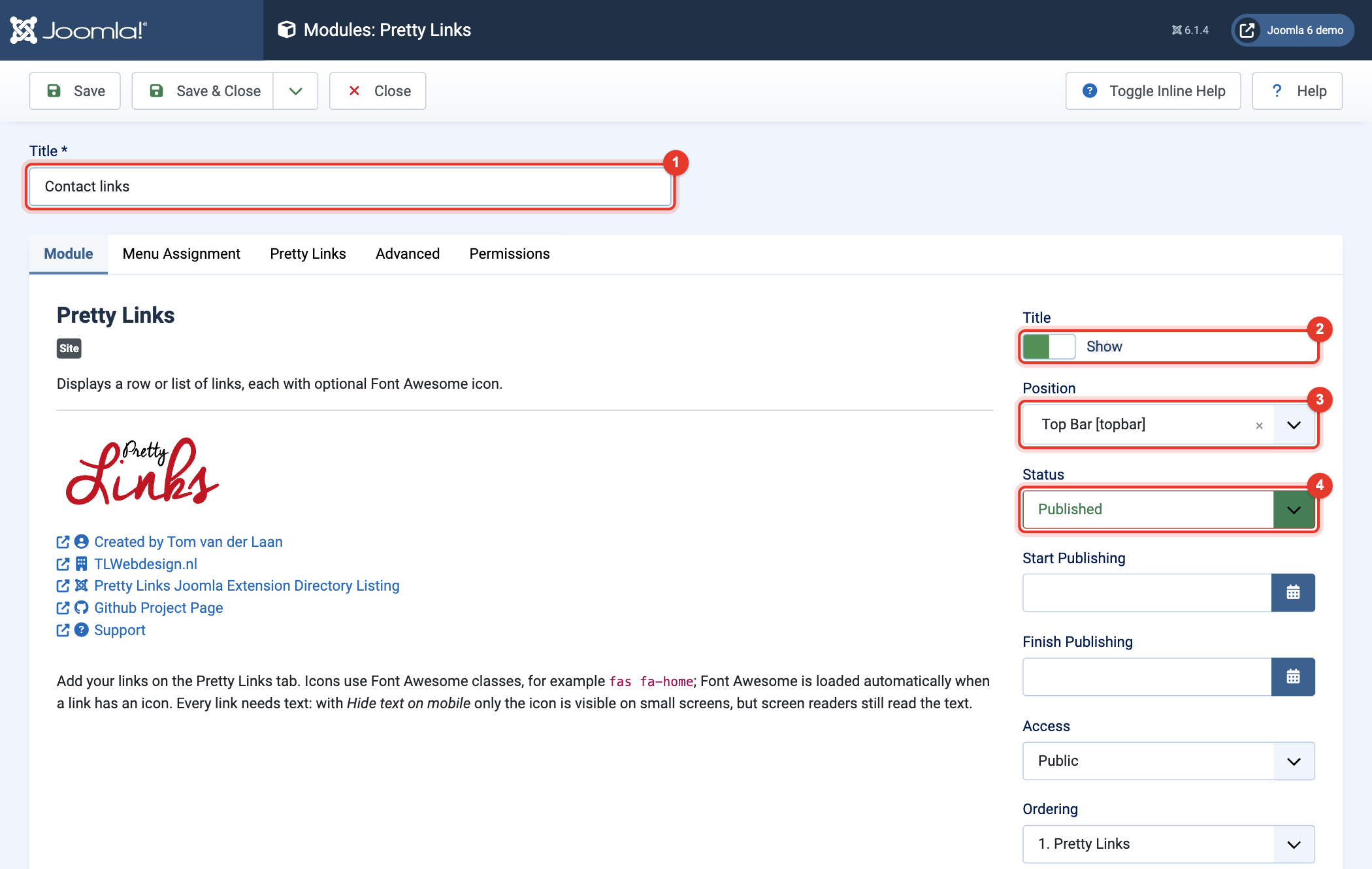
Task: Open the Pretty Links tab
Action: point(308,254)
